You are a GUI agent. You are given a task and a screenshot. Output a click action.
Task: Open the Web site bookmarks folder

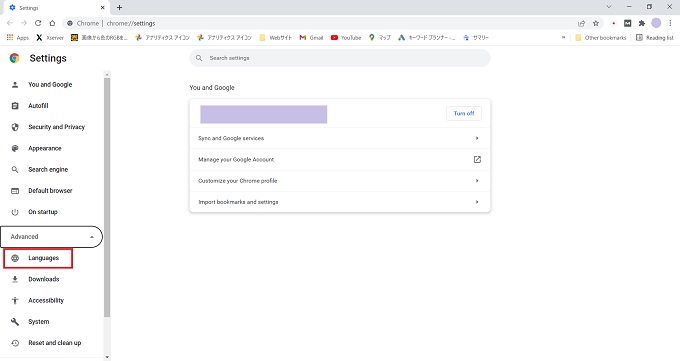click(x=275, y=38)
